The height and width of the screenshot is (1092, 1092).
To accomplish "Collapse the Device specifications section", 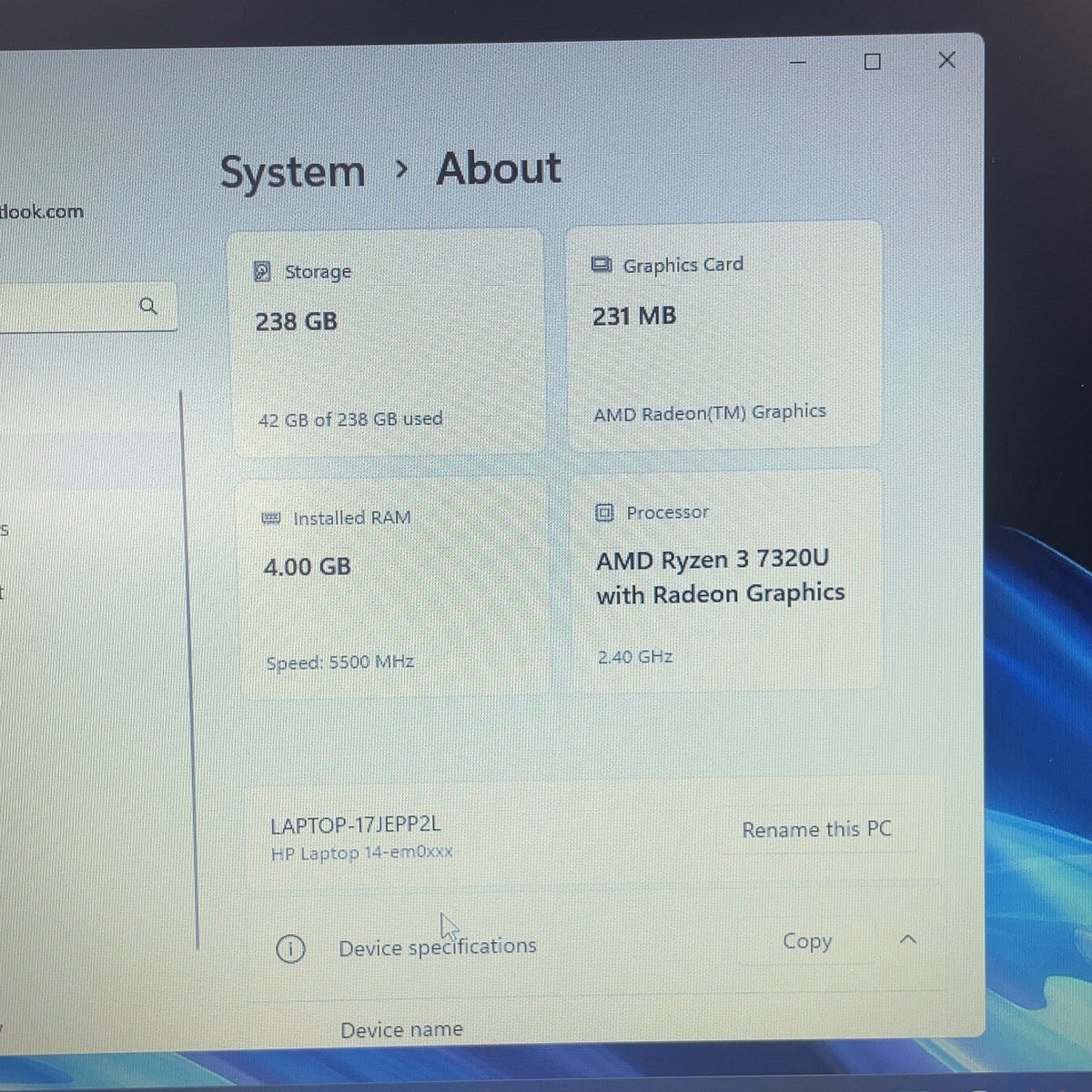I will 908,939.
